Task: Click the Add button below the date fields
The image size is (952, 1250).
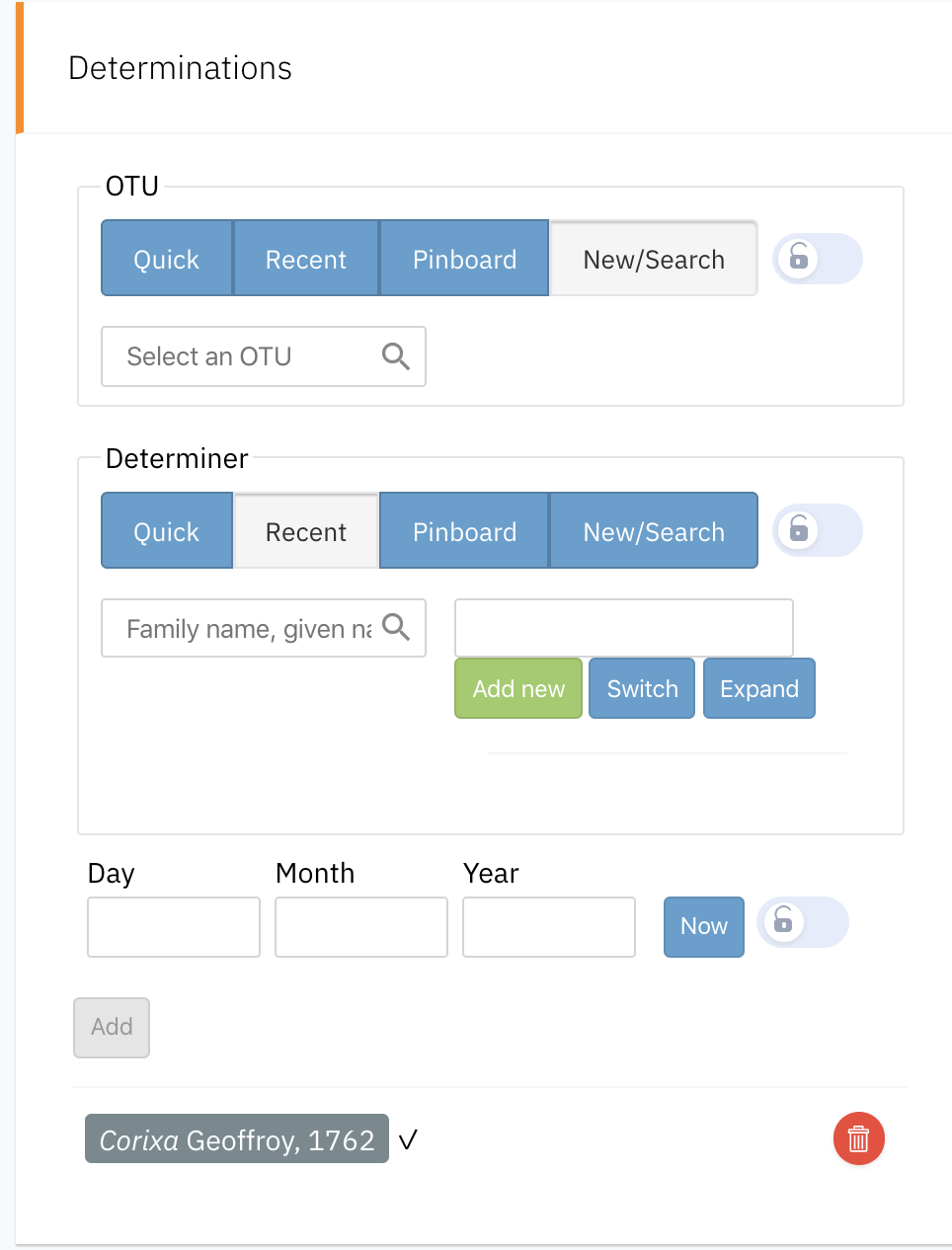Action: click(x=111, y=1027)
